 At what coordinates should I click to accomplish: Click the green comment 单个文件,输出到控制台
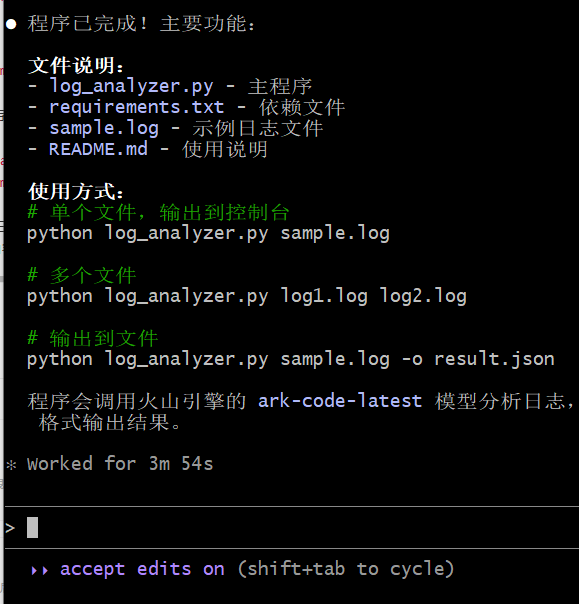click(158, 212)
